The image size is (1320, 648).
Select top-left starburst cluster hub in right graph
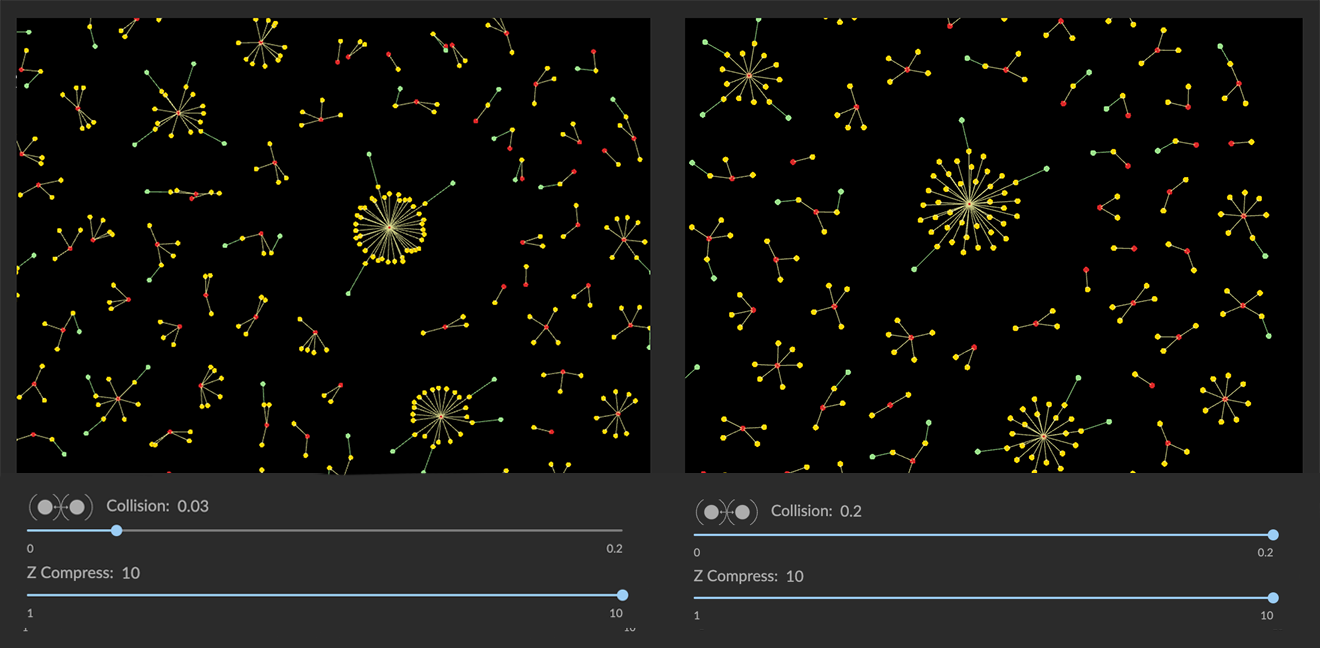(x=748, y=75)
